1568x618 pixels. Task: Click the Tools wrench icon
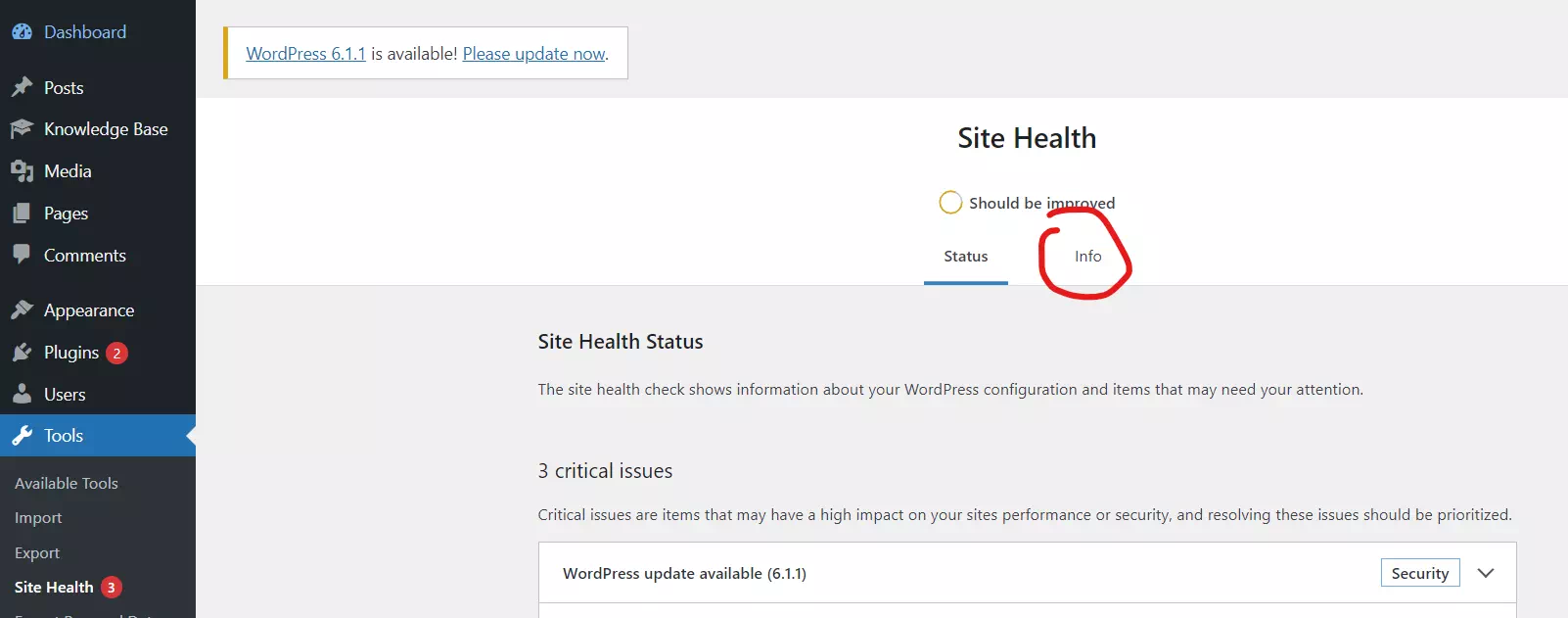pyautogui.click(x=22, y=435)
